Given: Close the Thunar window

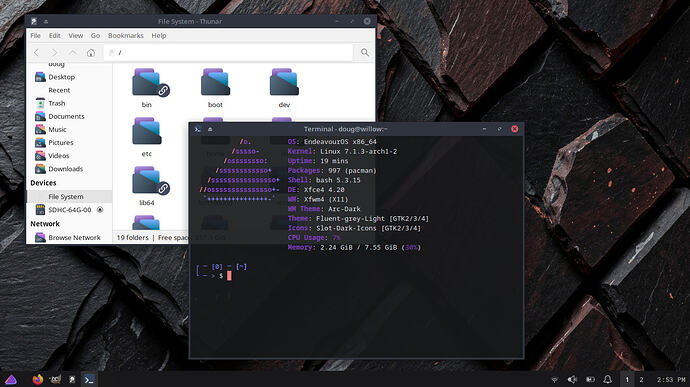Looking at the screenshot, I should [x=367, y=21].
